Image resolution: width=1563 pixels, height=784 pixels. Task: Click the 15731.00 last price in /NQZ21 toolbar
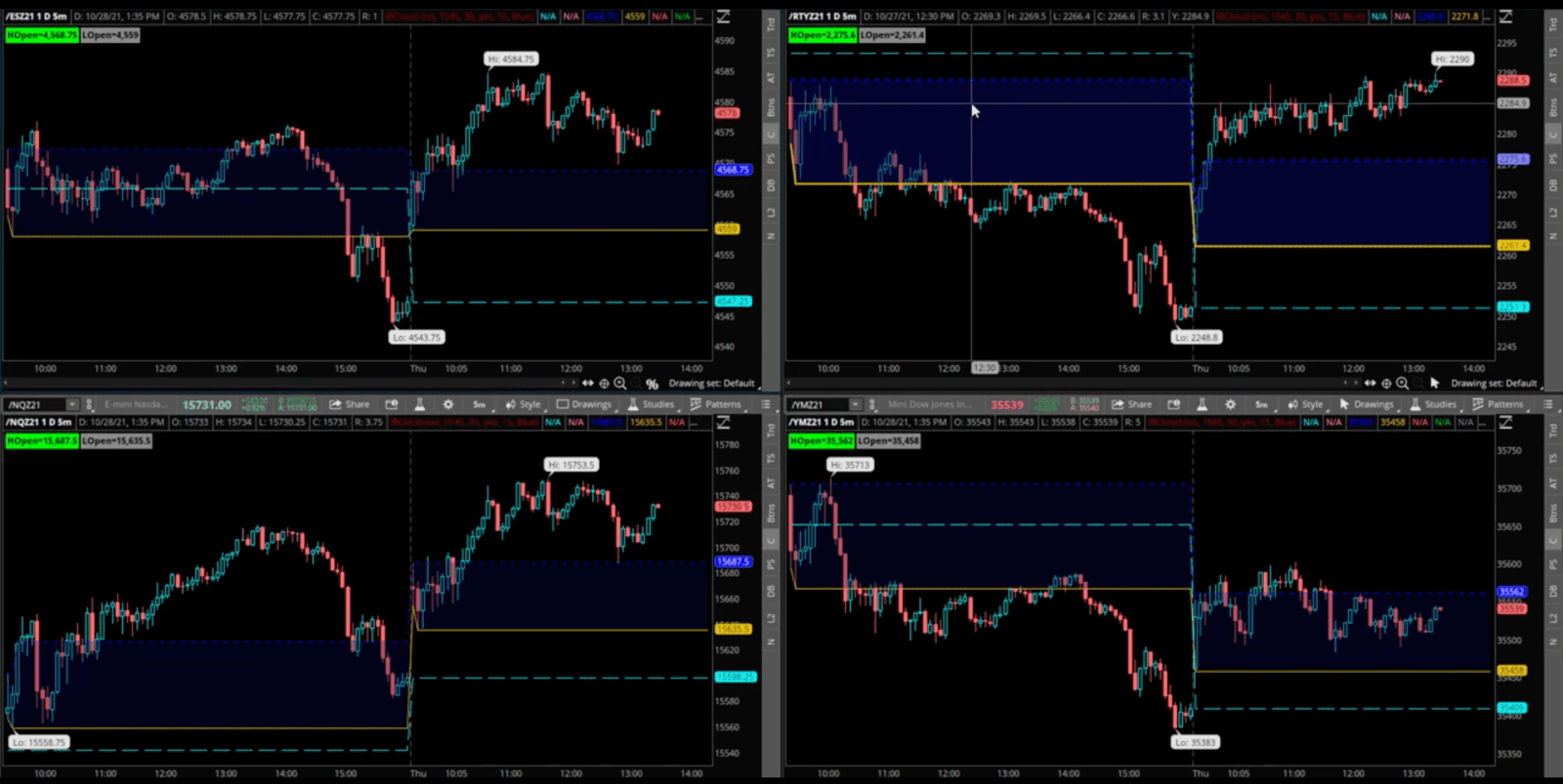coord(207,404)
